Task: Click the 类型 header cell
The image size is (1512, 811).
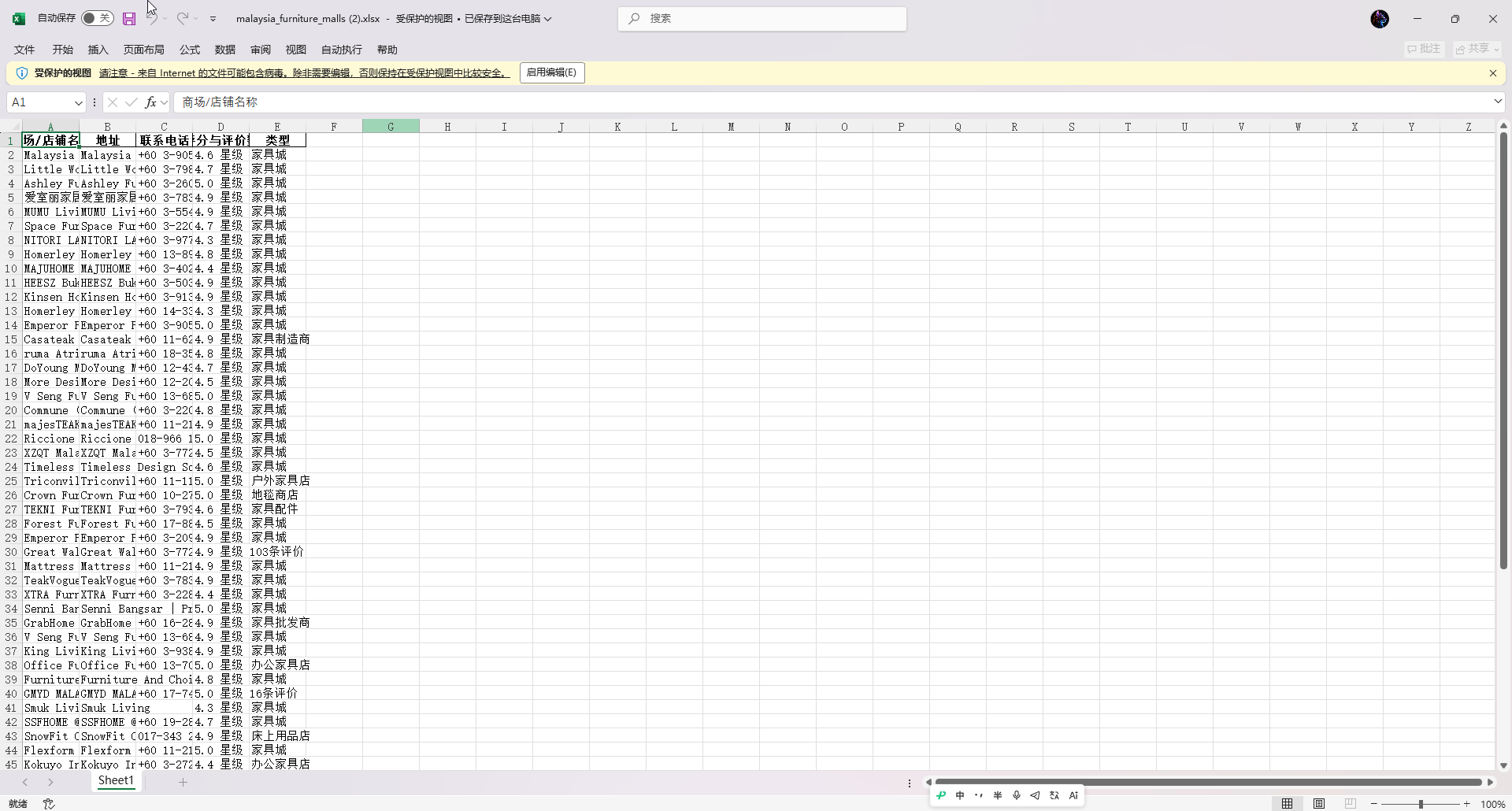Action: coord(277,140)
